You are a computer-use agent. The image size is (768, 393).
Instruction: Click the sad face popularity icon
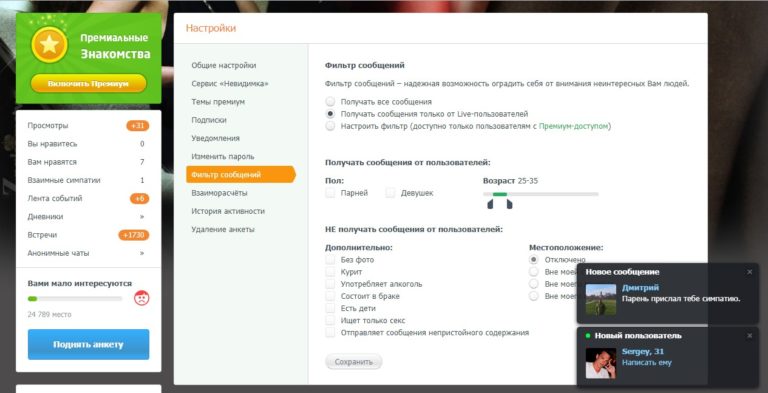point(142,298)
